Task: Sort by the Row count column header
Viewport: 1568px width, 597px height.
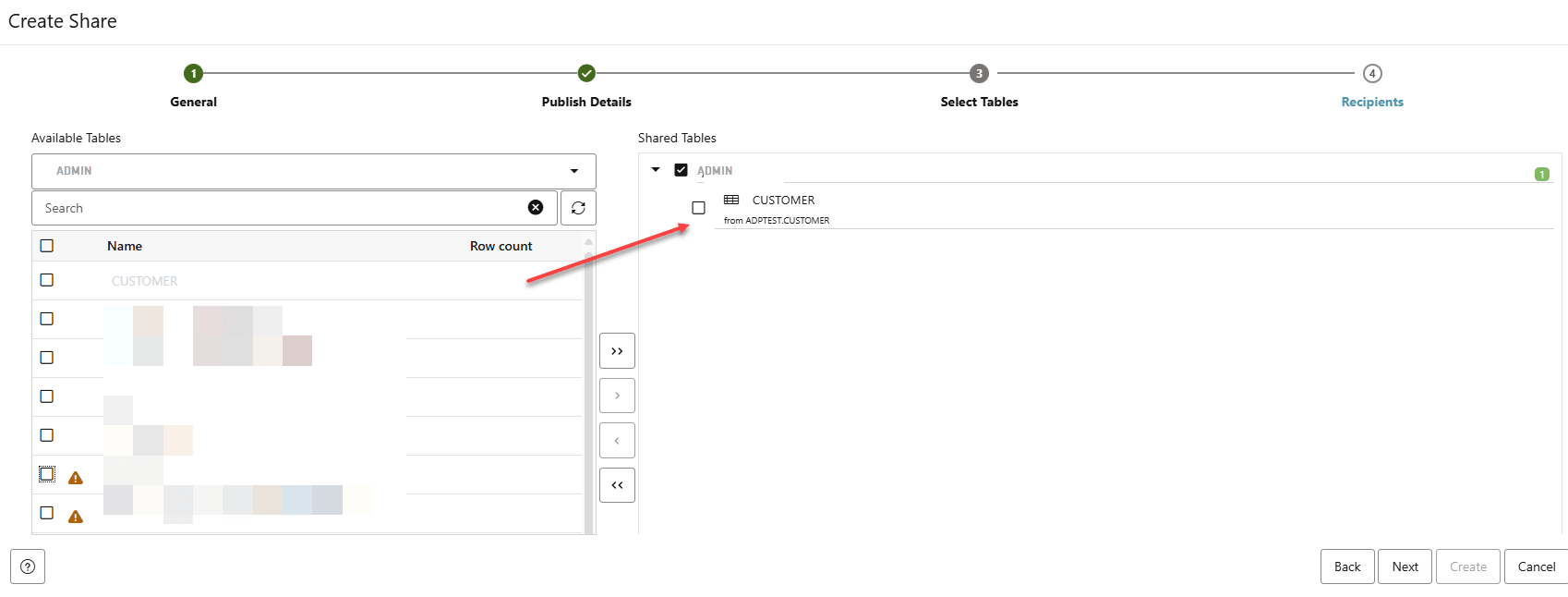Action: pyautogui.click(x=501, y=246)
